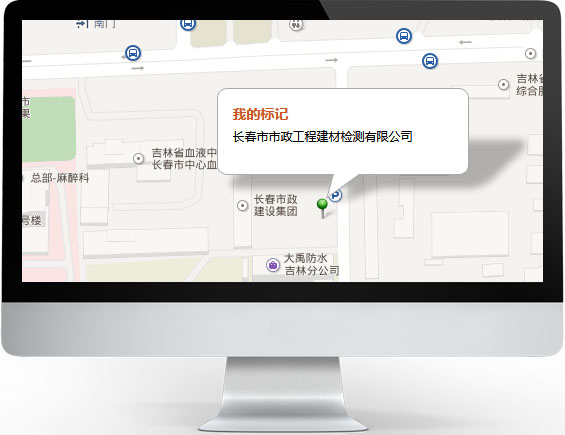The width and height of the screenshot is (565, 435).
Task: Open the purple shopping bag icon by 大禹防水
Action: 273,265
